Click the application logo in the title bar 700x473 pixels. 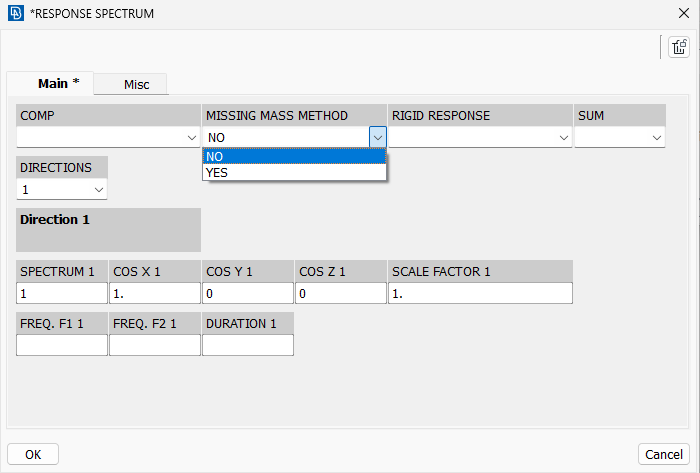coord(16,13)
